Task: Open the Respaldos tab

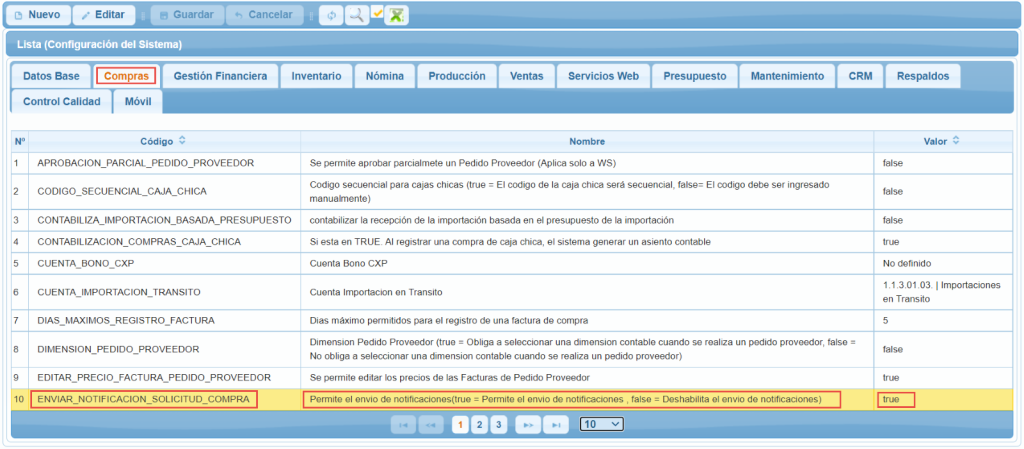Action: click(923, 76)
